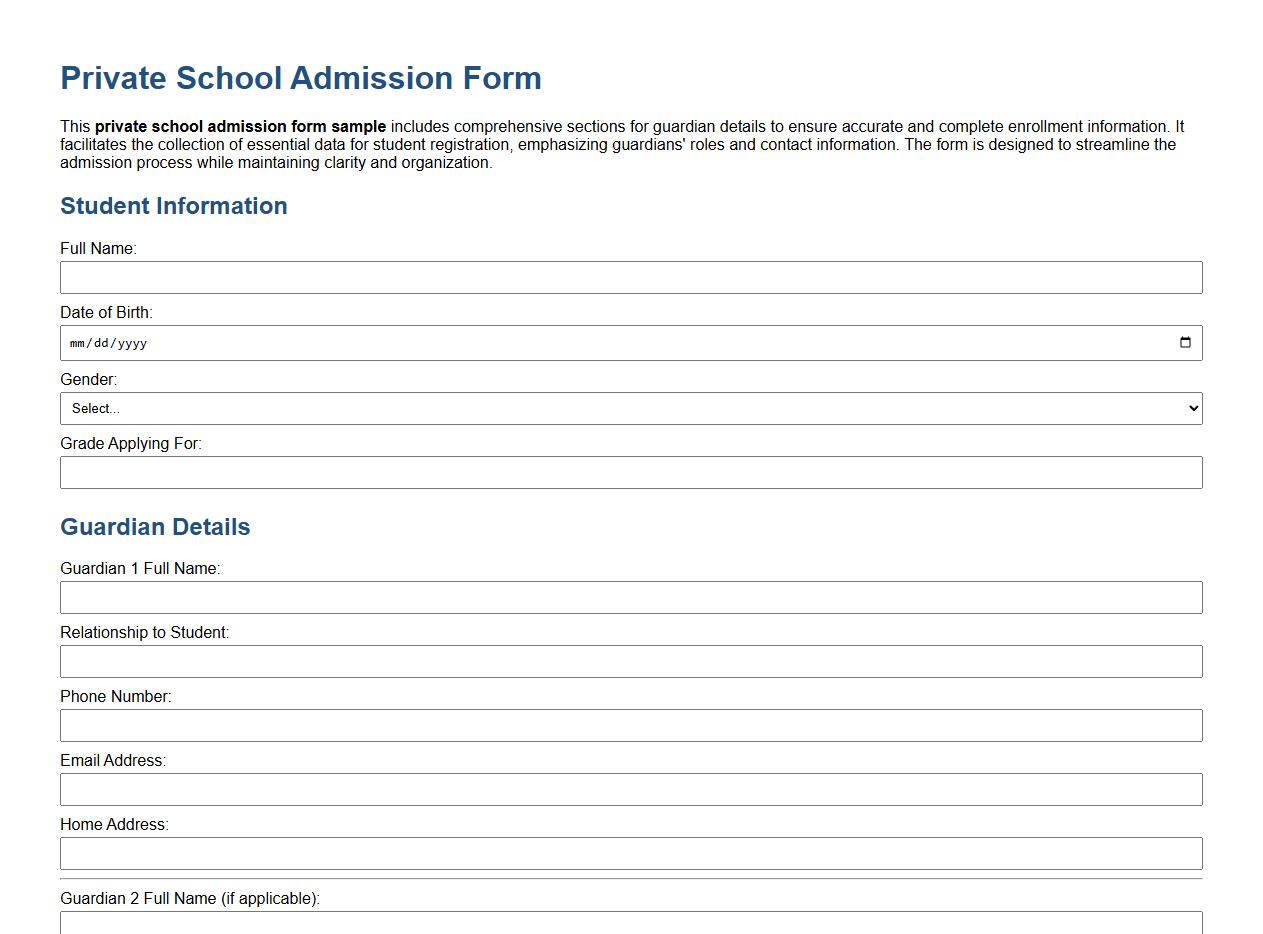Click the Private School Admission Form title
The height and width of the screenshot is (934, 1263).
tap(301, 78)
